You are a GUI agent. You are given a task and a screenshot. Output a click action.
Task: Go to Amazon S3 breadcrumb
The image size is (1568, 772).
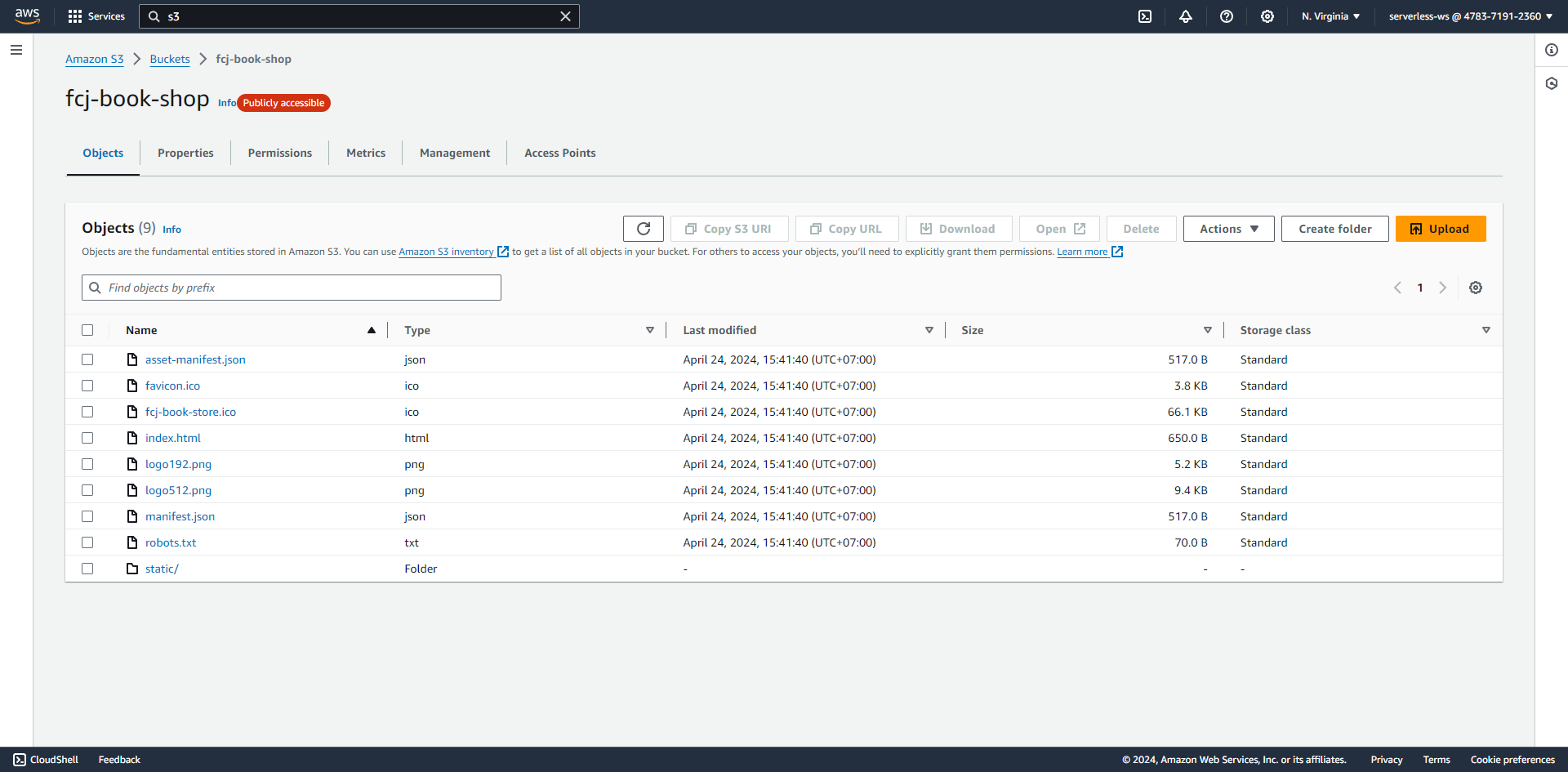click(95, 59)
